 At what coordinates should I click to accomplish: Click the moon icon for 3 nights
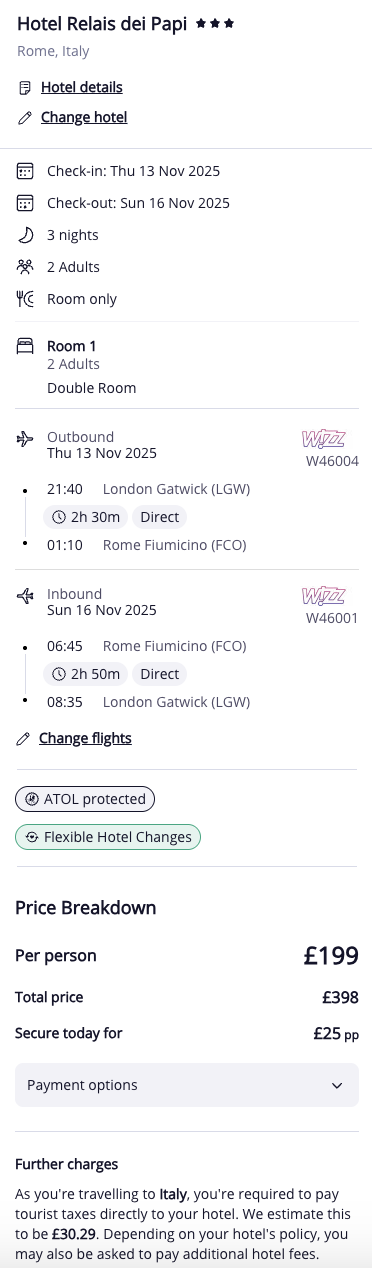click(x=25, y=235)
